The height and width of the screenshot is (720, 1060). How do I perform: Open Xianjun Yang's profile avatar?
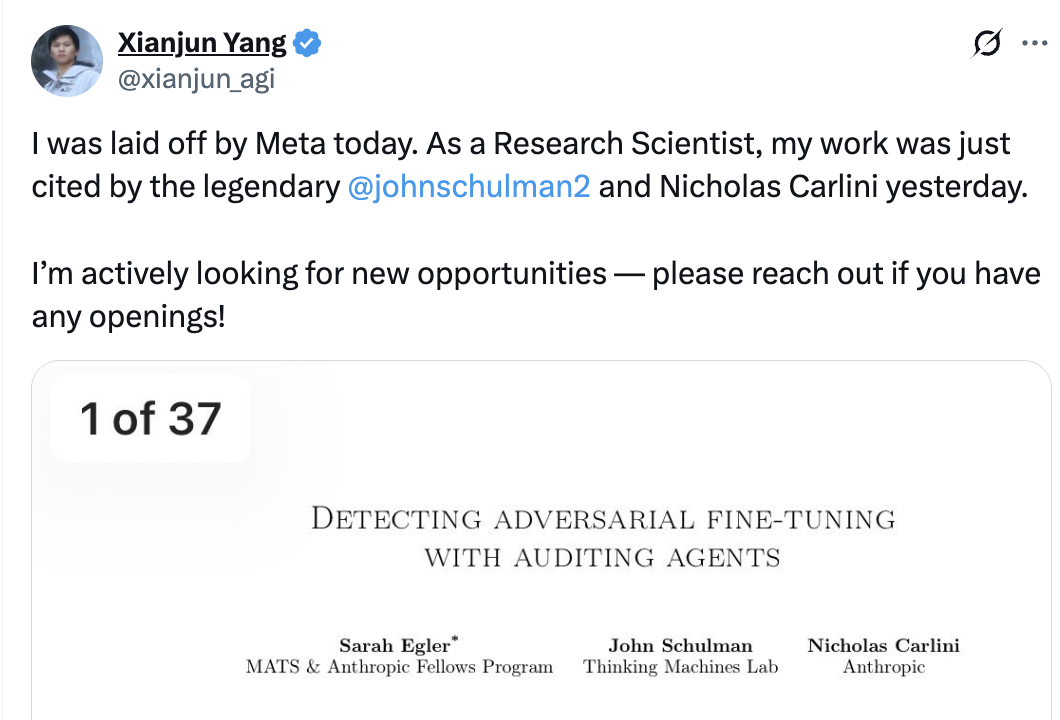(x=67, y=61)
